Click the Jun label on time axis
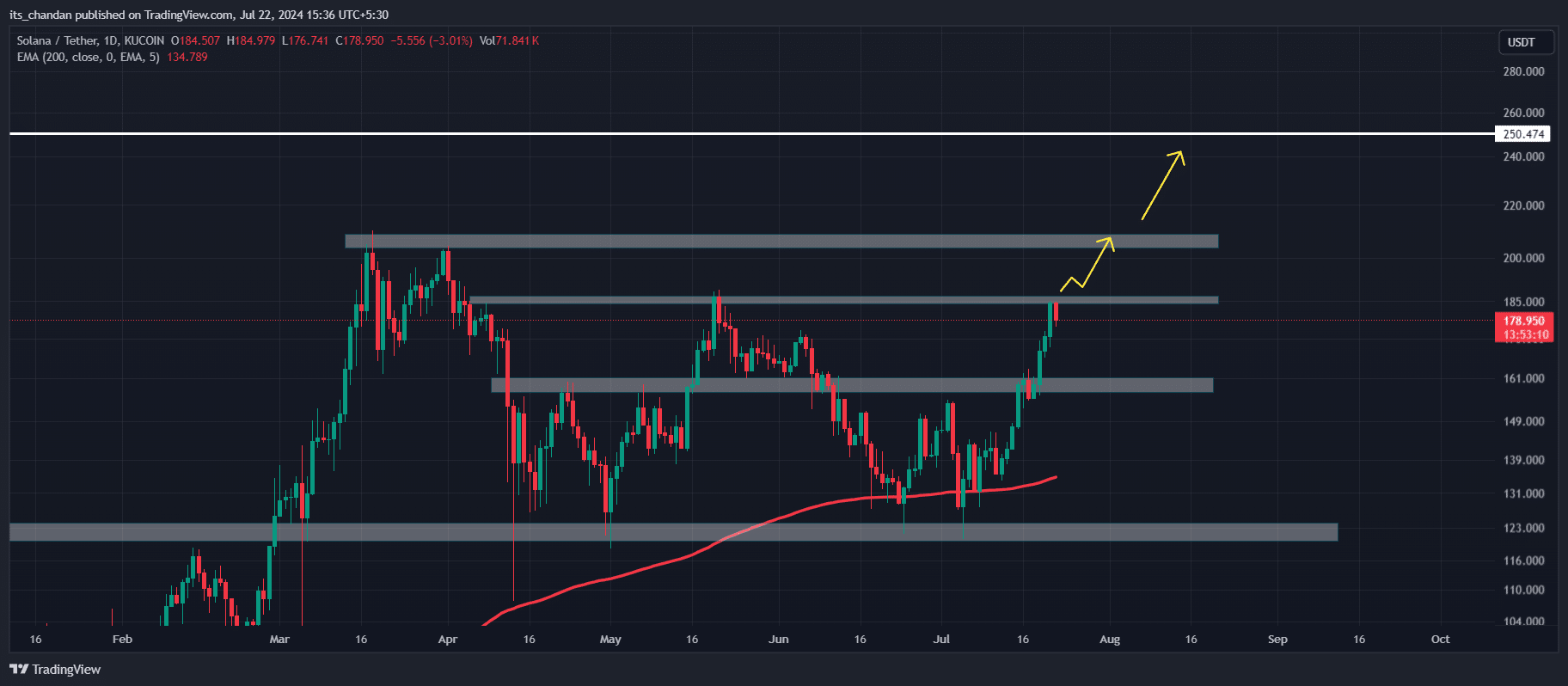The width and height of the screenshot is (1568, 686). pos(779,639)
